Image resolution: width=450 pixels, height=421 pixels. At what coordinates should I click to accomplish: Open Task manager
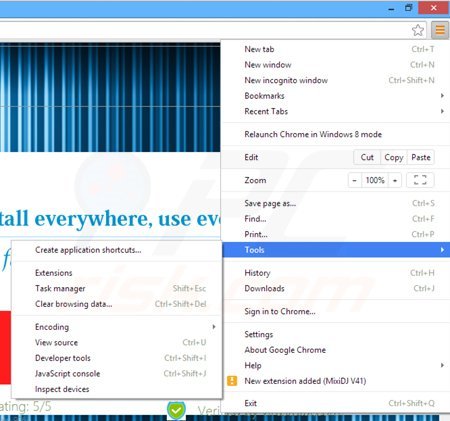pyautogui.click(x=117, y=289)
